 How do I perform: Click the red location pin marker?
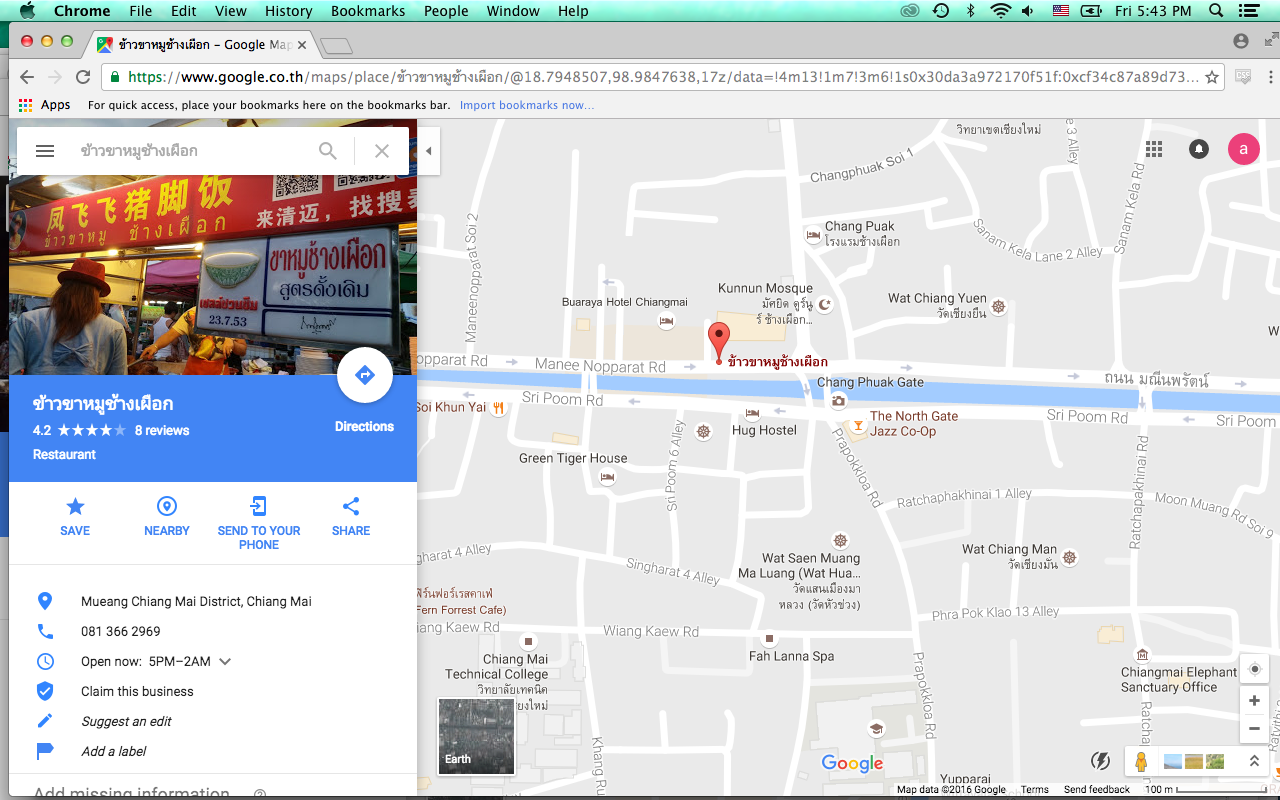719,342
